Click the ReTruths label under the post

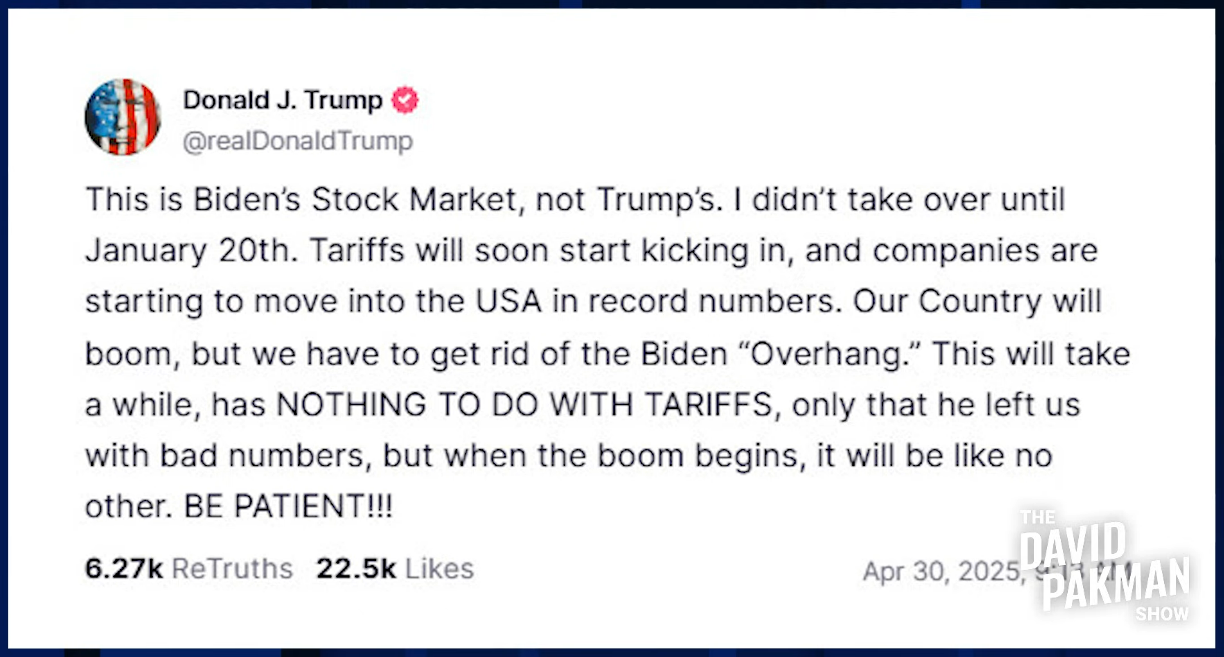pos(232,569)
